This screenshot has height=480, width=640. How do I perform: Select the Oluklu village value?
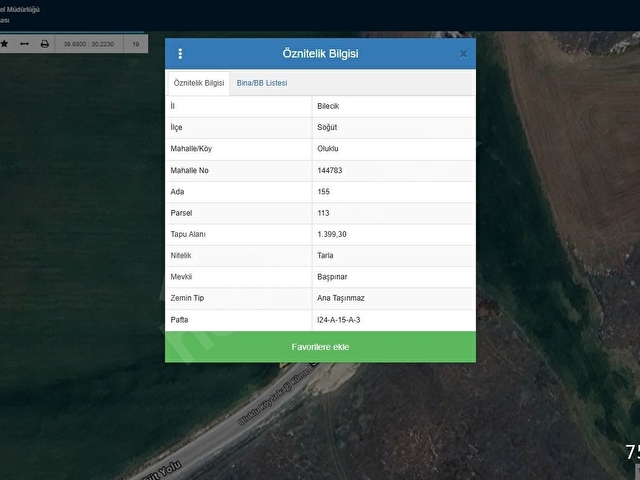pos(328,149)
